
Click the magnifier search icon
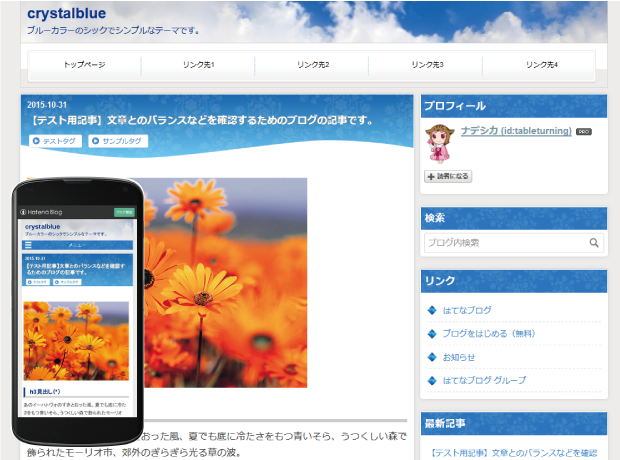[594, 242]
